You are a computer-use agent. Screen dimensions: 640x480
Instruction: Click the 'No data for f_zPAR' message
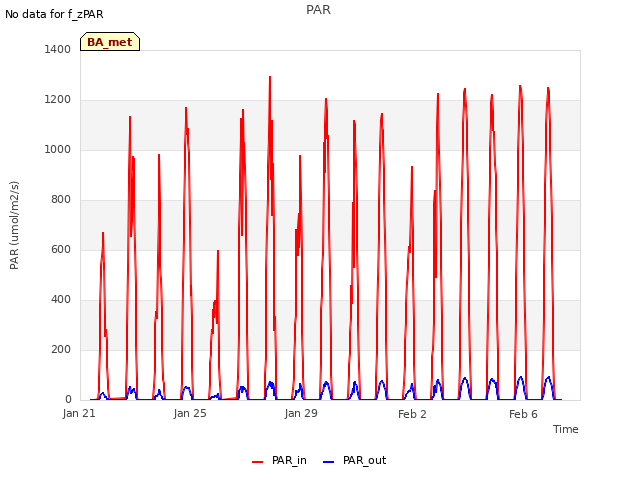point(54,15)
